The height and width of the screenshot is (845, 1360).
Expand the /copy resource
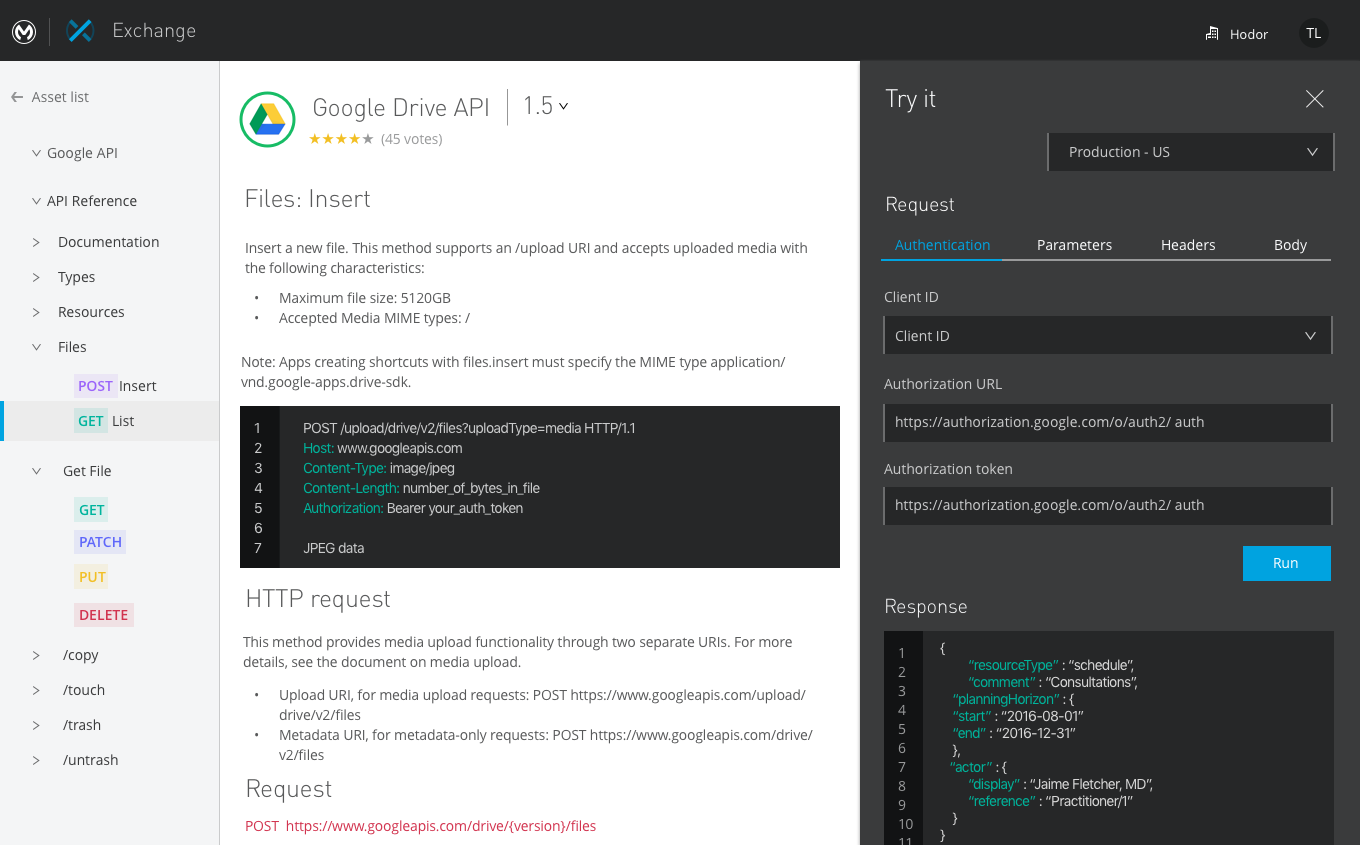coord(37,655)
